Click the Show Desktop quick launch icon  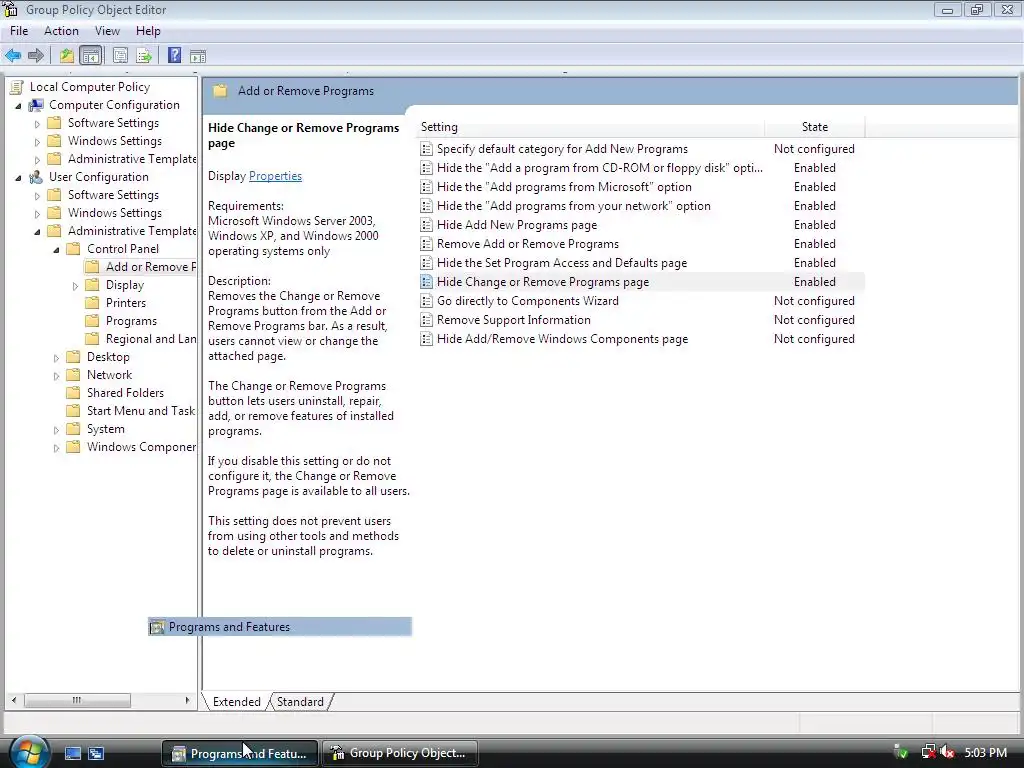(72, 753)
